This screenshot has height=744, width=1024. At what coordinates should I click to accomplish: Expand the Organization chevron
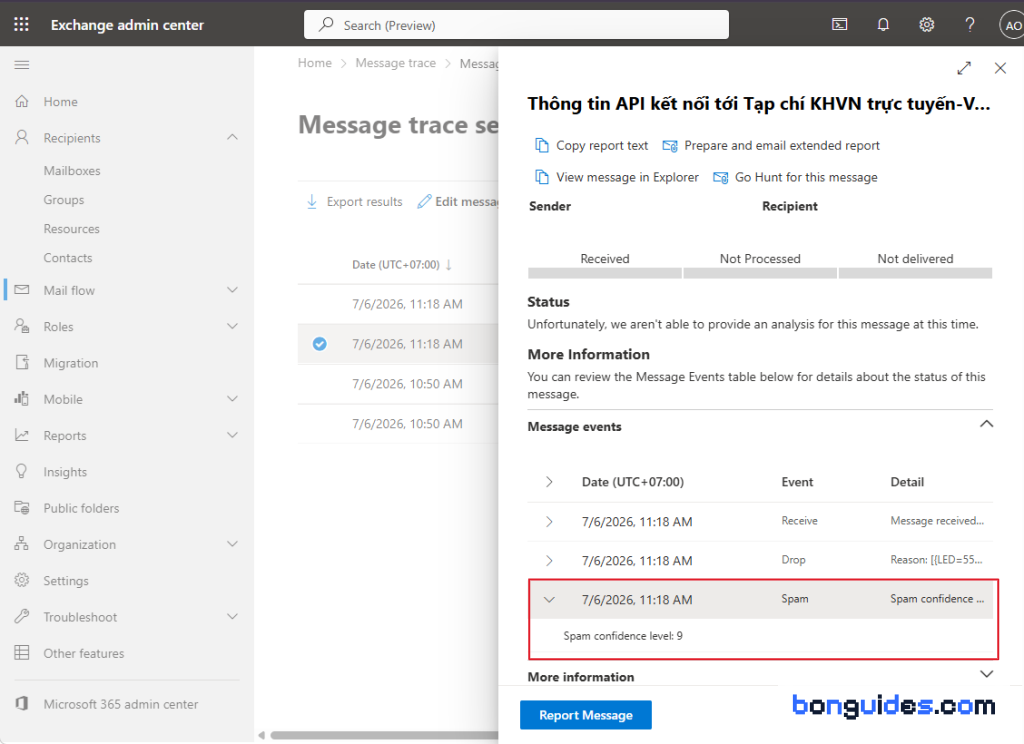click(x=232, y=543)
